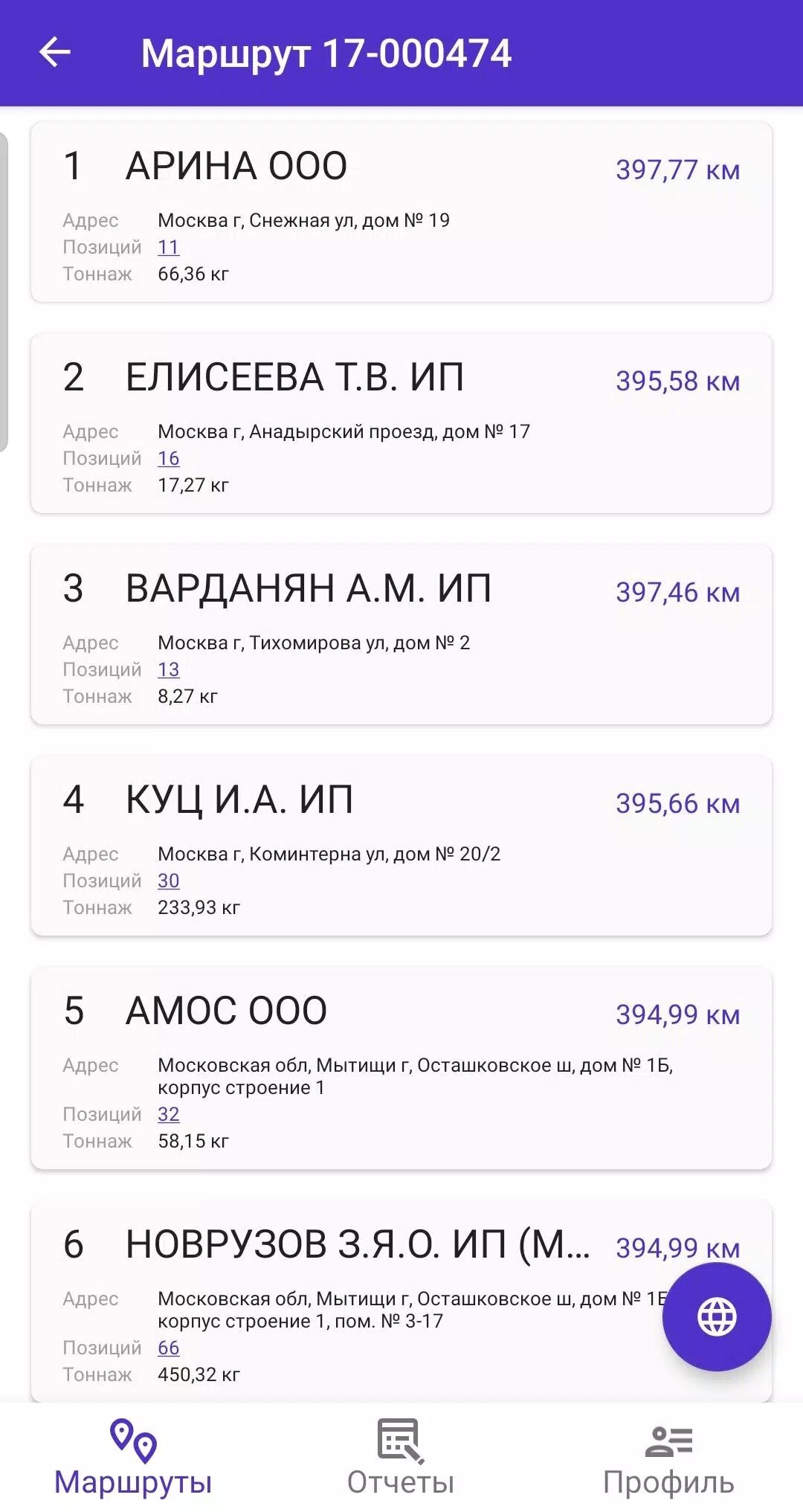Screen dimensions: 803x1512
Task: Switch to the Профиль tab label
Action: (668, 1482)
